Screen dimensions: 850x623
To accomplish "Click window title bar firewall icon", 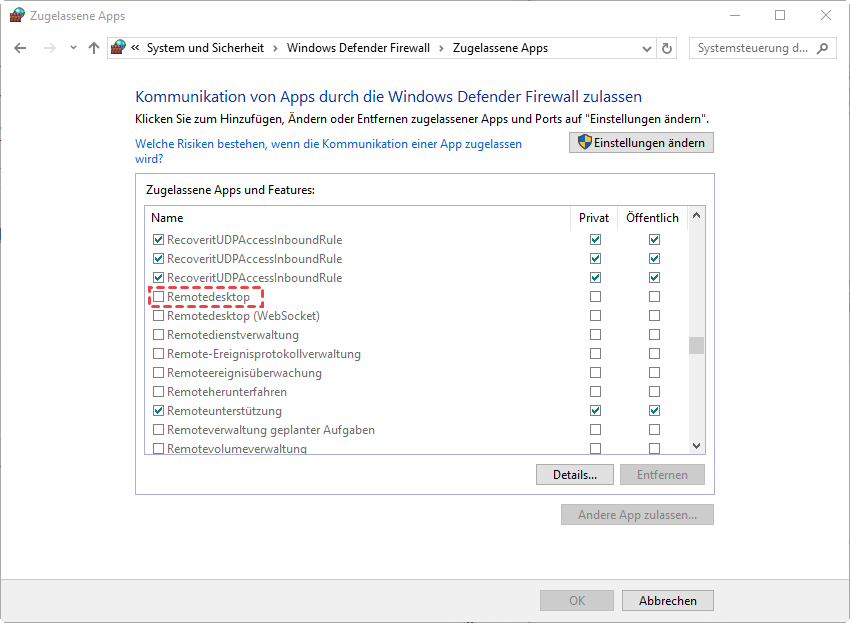I will pos(17,15).
